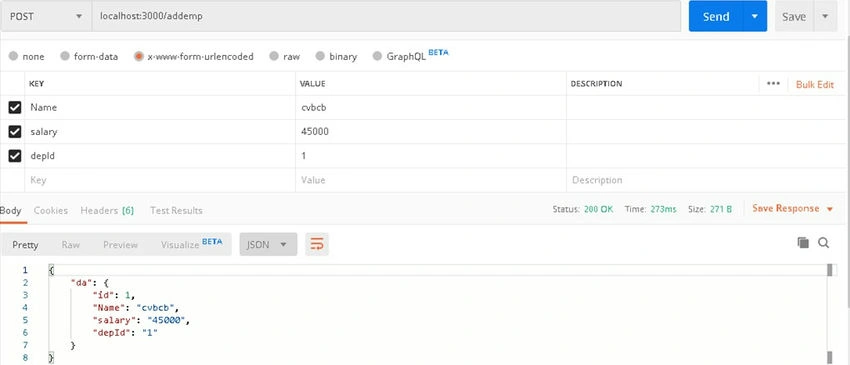The width and height of the screenshot is (850, 365).
Task: Expand Save button dropdown arrow
Action: pyautogui.click(x=825, y=16)
